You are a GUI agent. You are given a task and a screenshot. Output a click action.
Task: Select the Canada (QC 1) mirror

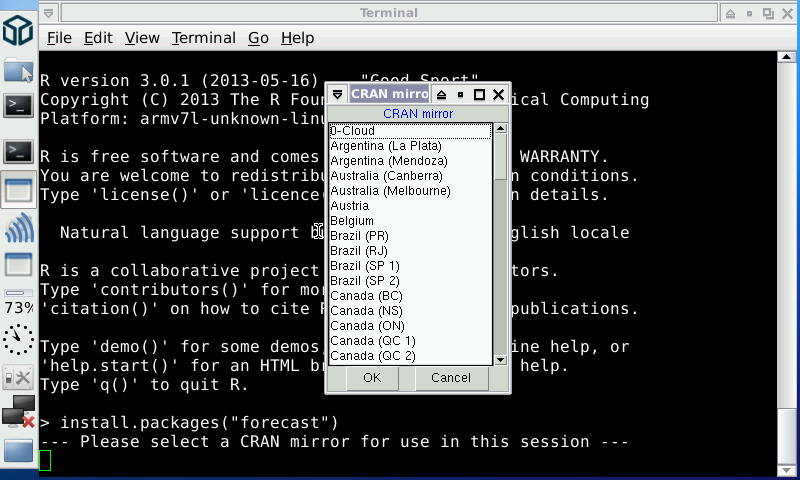click(x=410, y=341)
